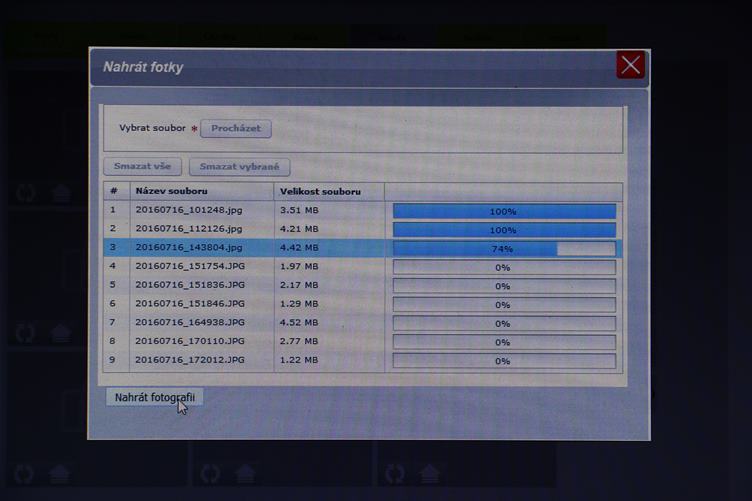This screenshot has height=501, width=752.
Task: Click the 3.51 MB size cell
Action: click(299, 210)
